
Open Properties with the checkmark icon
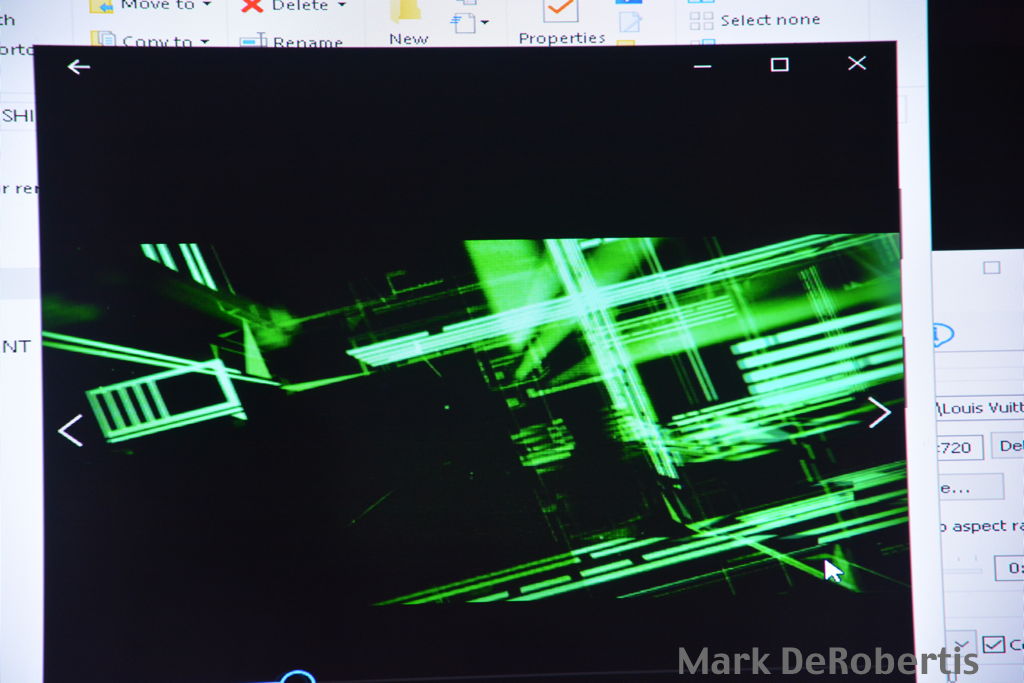[x=560, y=12]
